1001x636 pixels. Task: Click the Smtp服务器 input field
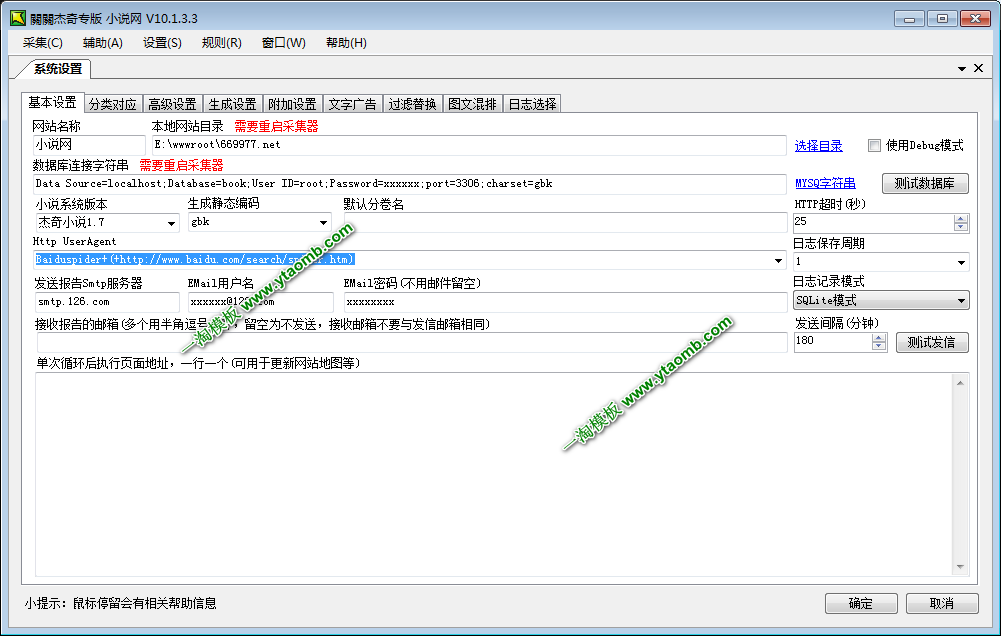[107, 302]
